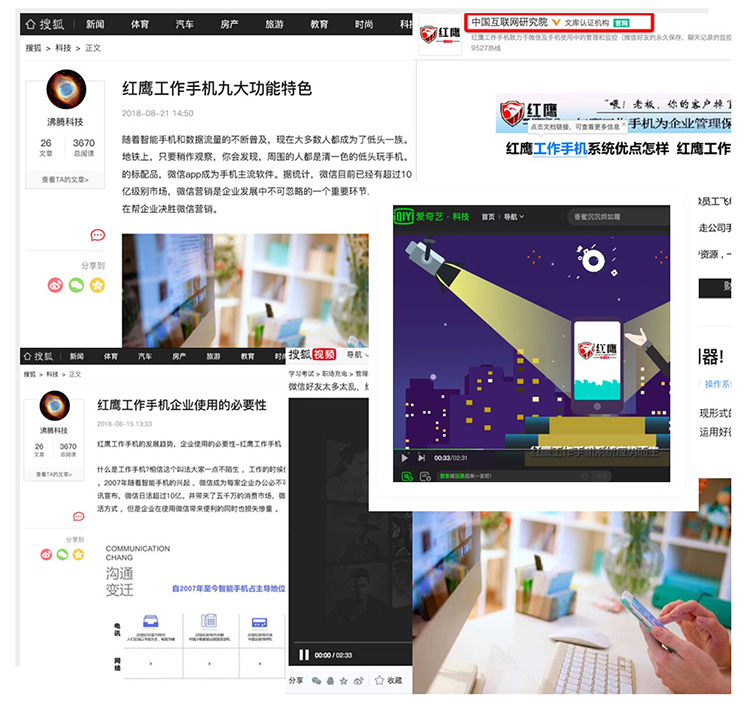This screenshot has width=750, height=708.
Task: Click the blue 工作手机 hyperlink in the headline
Action: (x=560, y=149)
